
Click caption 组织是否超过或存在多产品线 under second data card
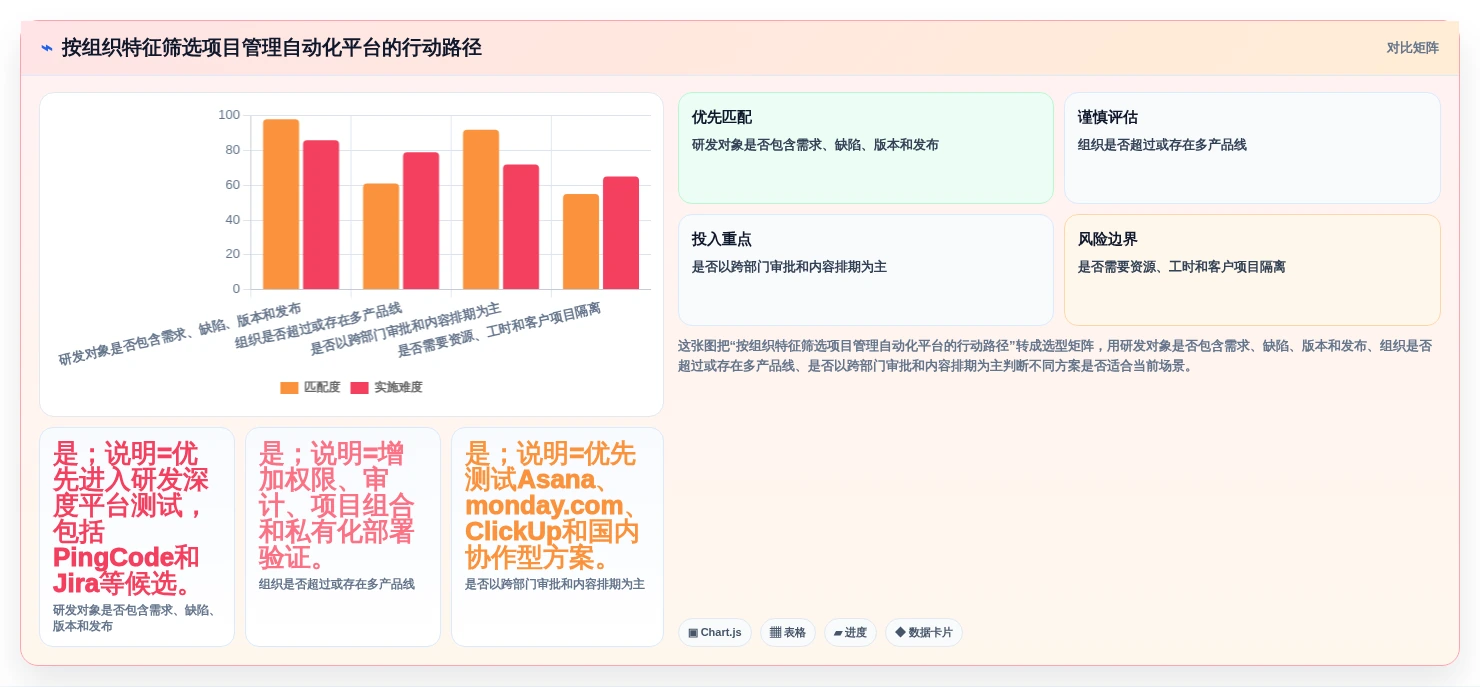click(337, 584)
